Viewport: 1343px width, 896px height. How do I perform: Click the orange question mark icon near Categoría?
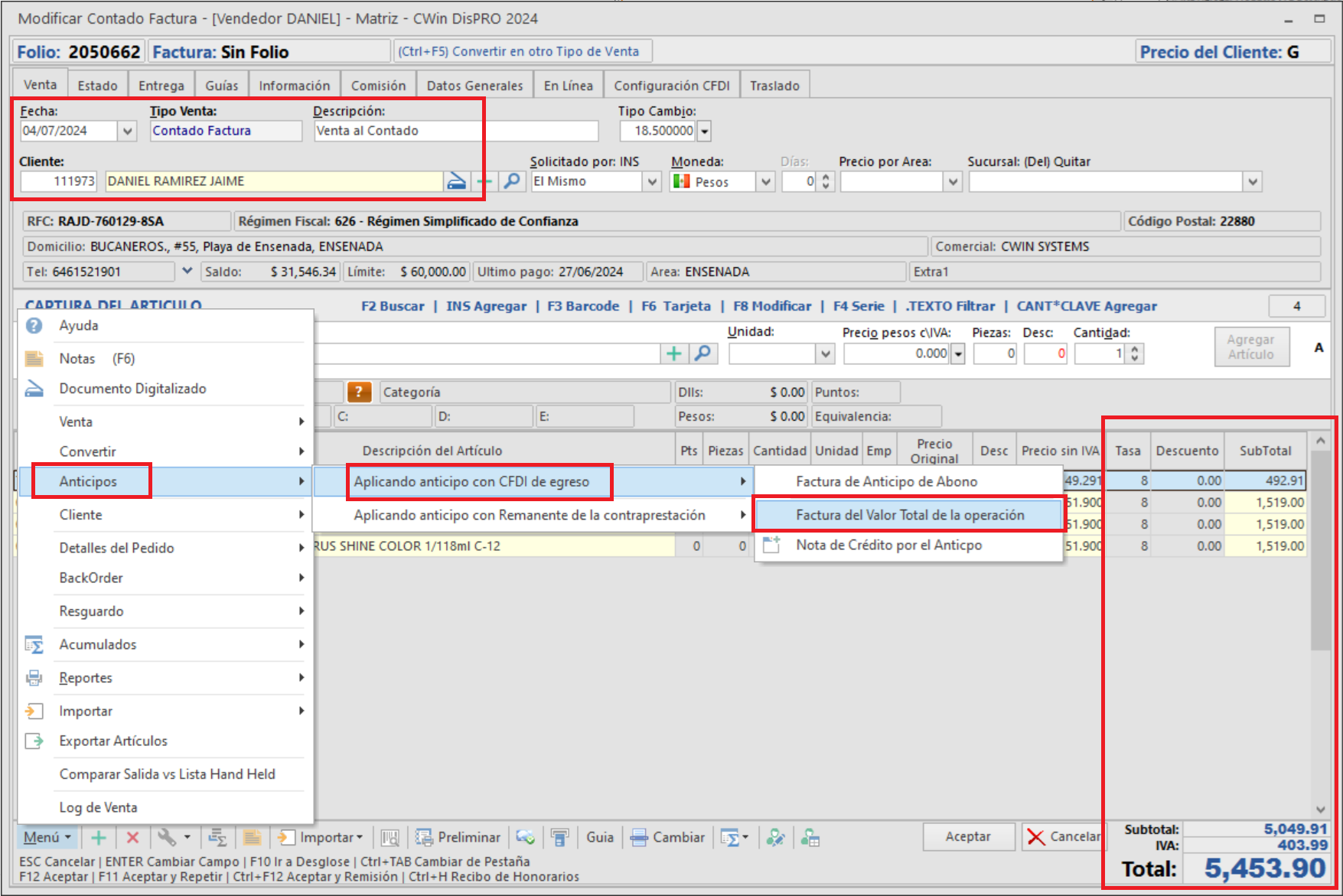click(x=359, y=392)
